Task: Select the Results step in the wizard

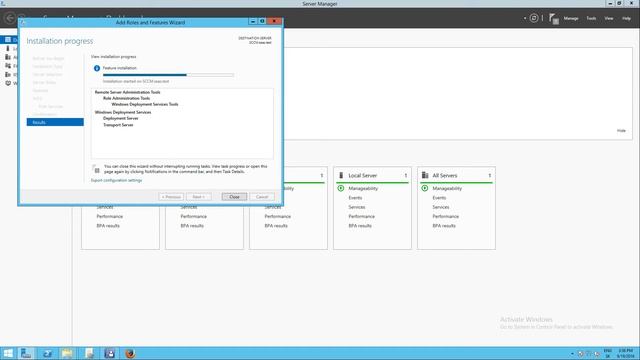Action: click(55, 122)
